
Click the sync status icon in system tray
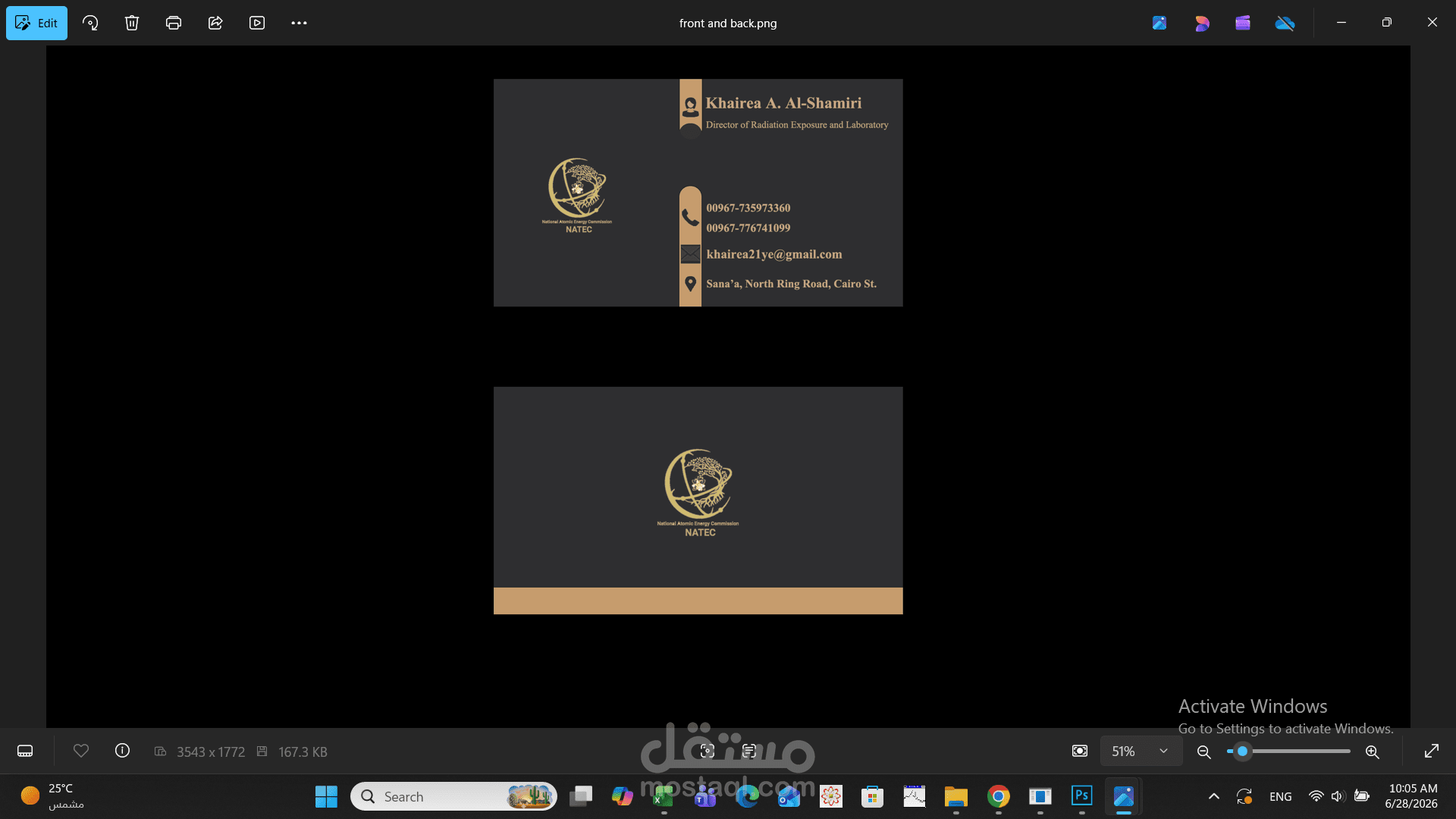pyautogui.click(x=1244, y=796)
